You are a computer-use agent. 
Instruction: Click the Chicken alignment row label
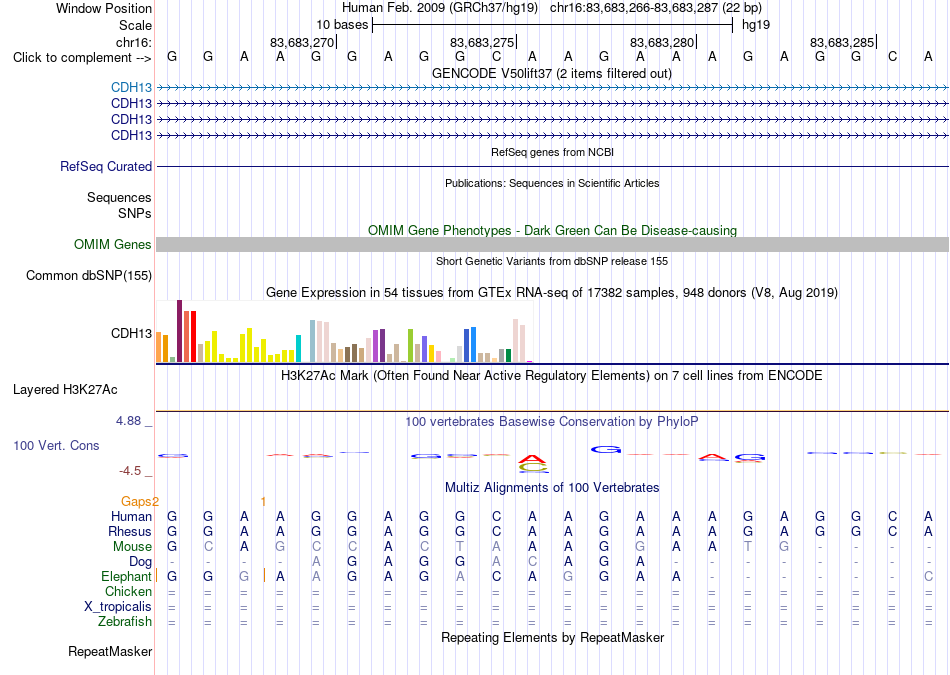click(128, 591)
